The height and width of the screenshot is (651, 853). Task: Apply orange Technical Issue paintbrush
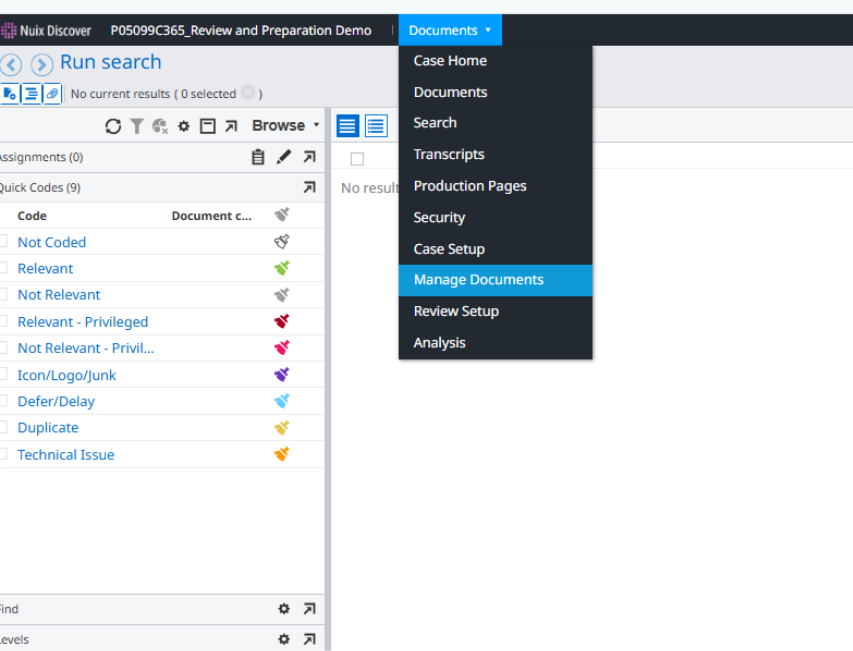click(x=282, y=454)
